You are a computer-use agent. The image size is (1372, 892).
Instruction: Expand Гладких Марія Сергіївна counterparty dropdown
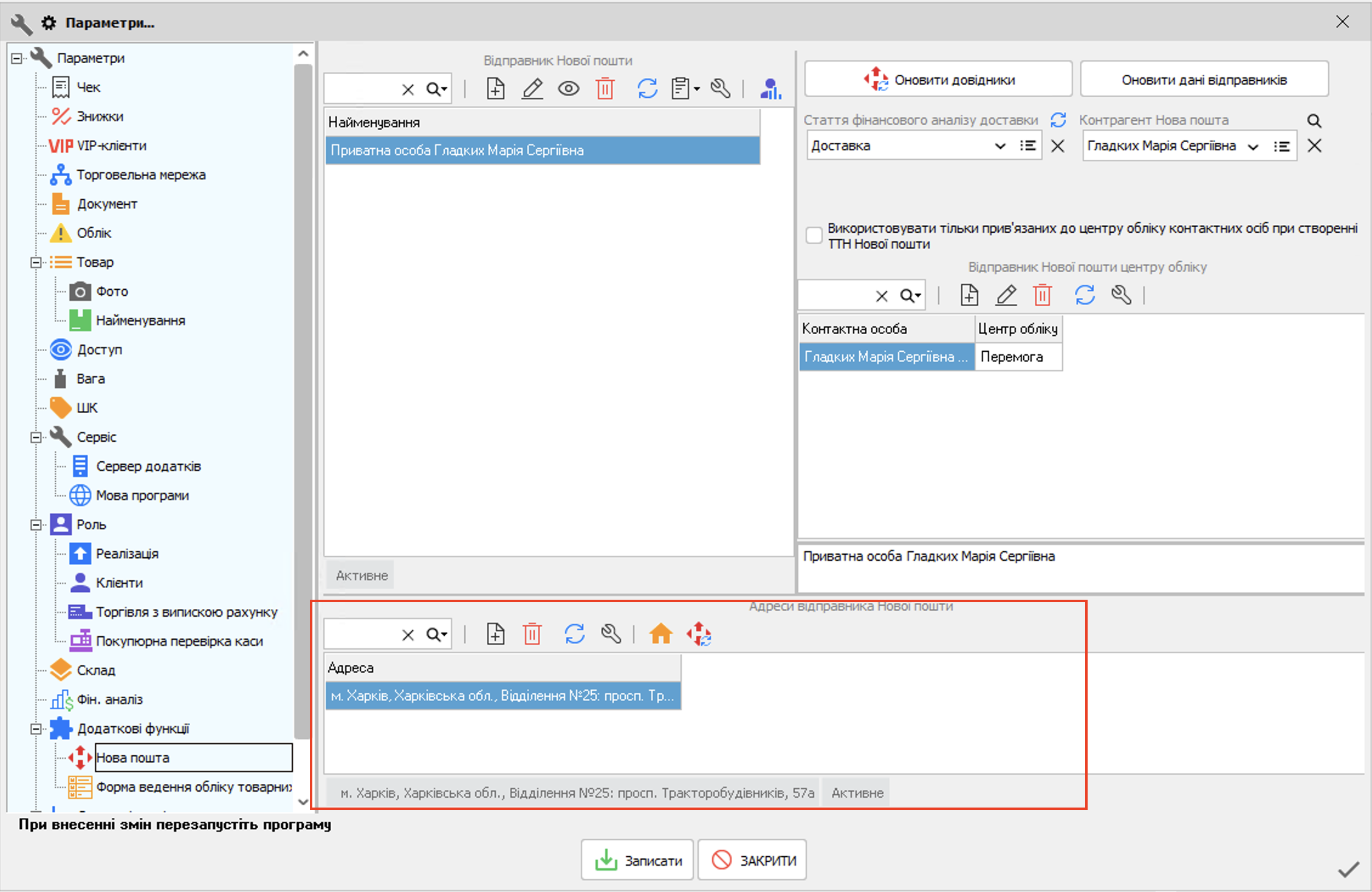(x=1253, y=146)
